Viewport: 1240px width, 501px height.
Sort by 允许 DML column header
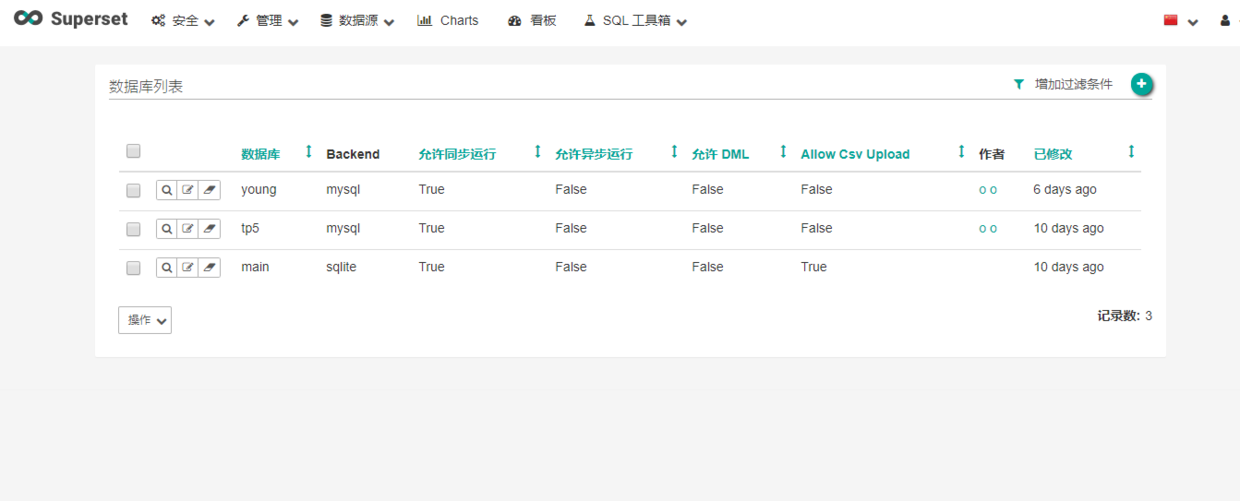click(720, 154)
